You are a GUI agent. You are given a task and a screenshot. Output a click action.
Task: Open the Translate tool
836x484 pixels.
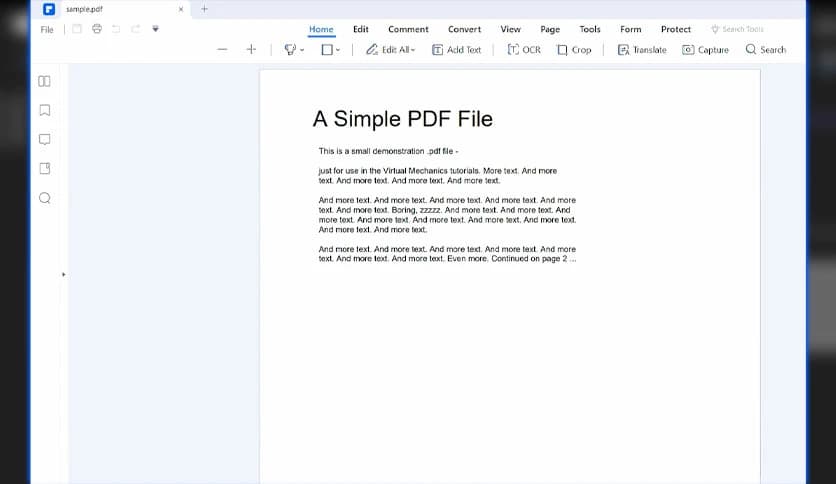pos(642,50)
